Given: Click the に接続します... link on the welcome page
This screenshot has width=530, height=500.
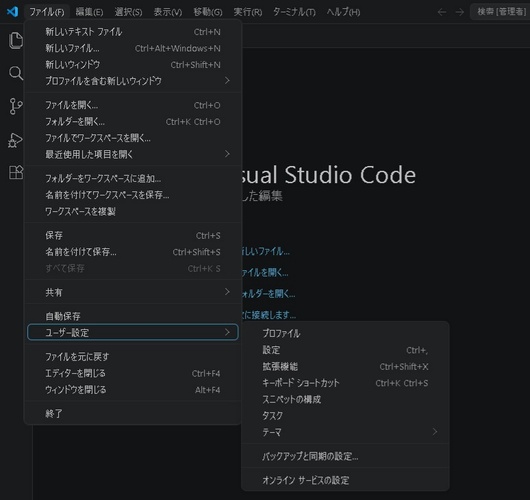Looking at the screenshot, I should (x=269, y=315).
